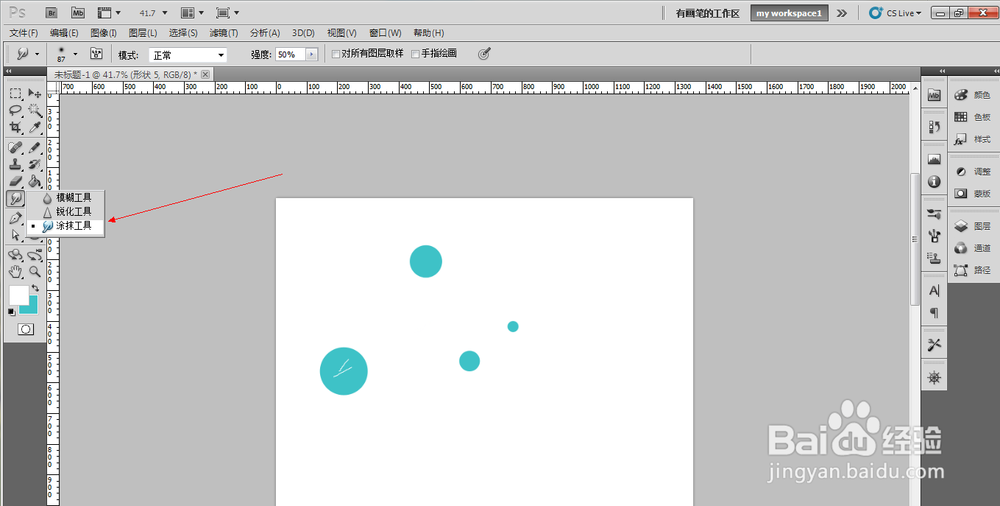Launch Mini Bridge (Mb) in top bar
Screen dimensions: 1000x506
pos(78,13)
